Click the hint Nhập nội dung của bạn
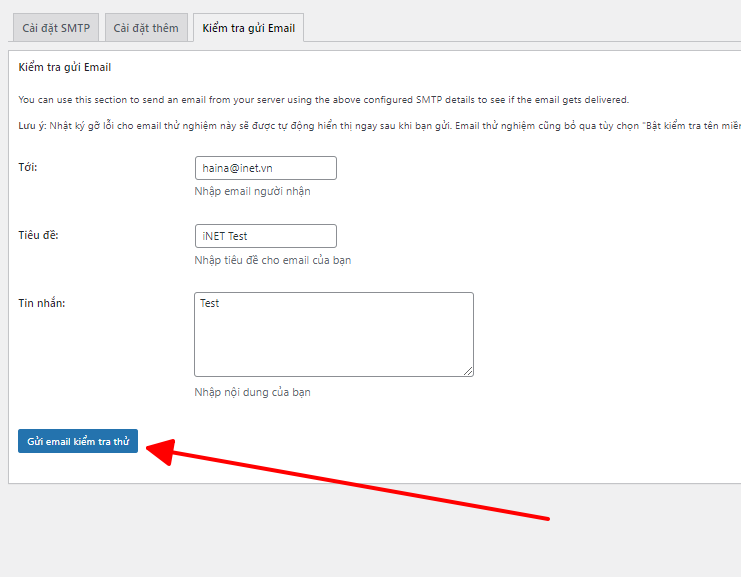The height and width of the screenshot is (577, 741). [x=252, y=392]
